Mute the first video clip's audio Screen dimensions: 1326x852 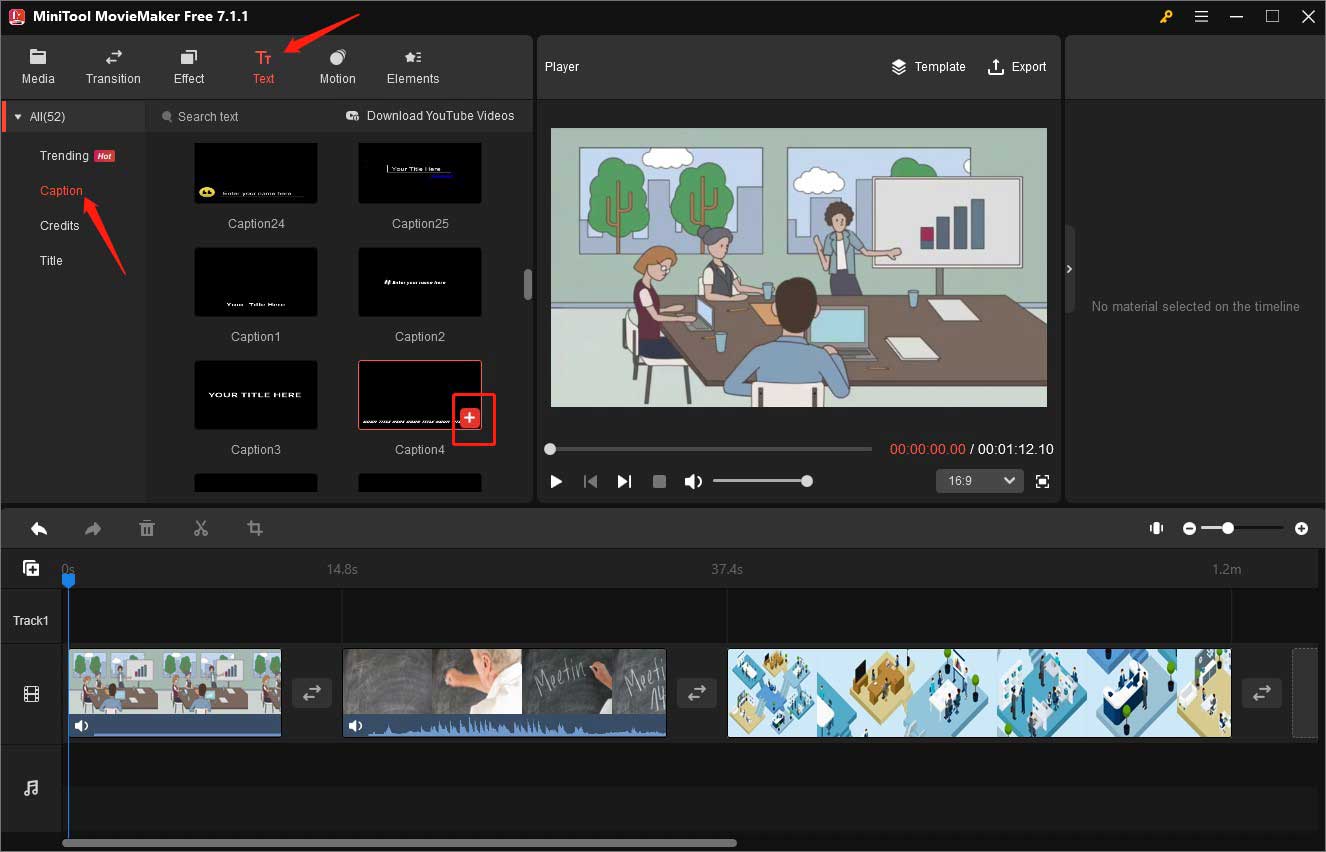(81, 725)
